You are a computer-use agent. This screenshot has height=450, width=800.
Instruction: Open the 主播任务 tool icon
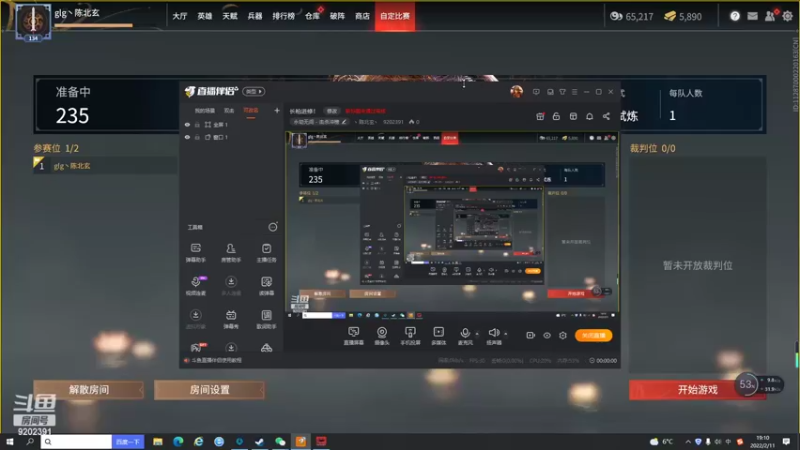tap(266, 252)
